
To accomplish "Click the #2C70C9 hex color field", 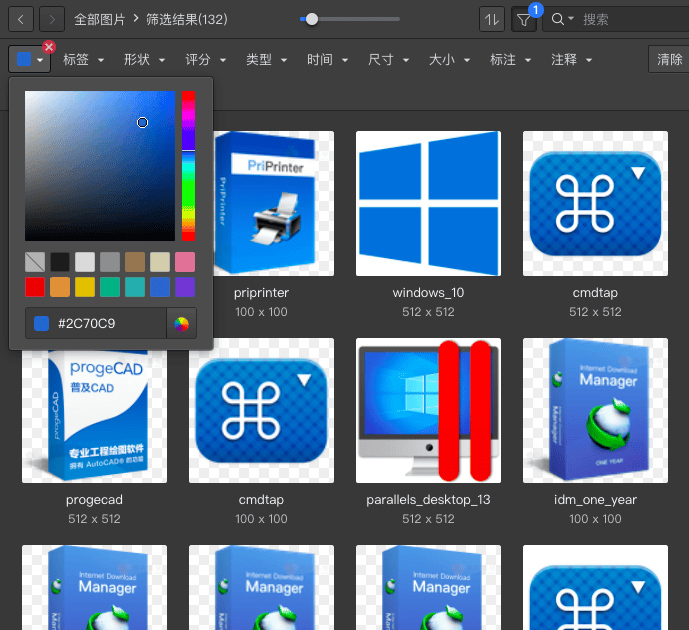I will coord(96,324).
